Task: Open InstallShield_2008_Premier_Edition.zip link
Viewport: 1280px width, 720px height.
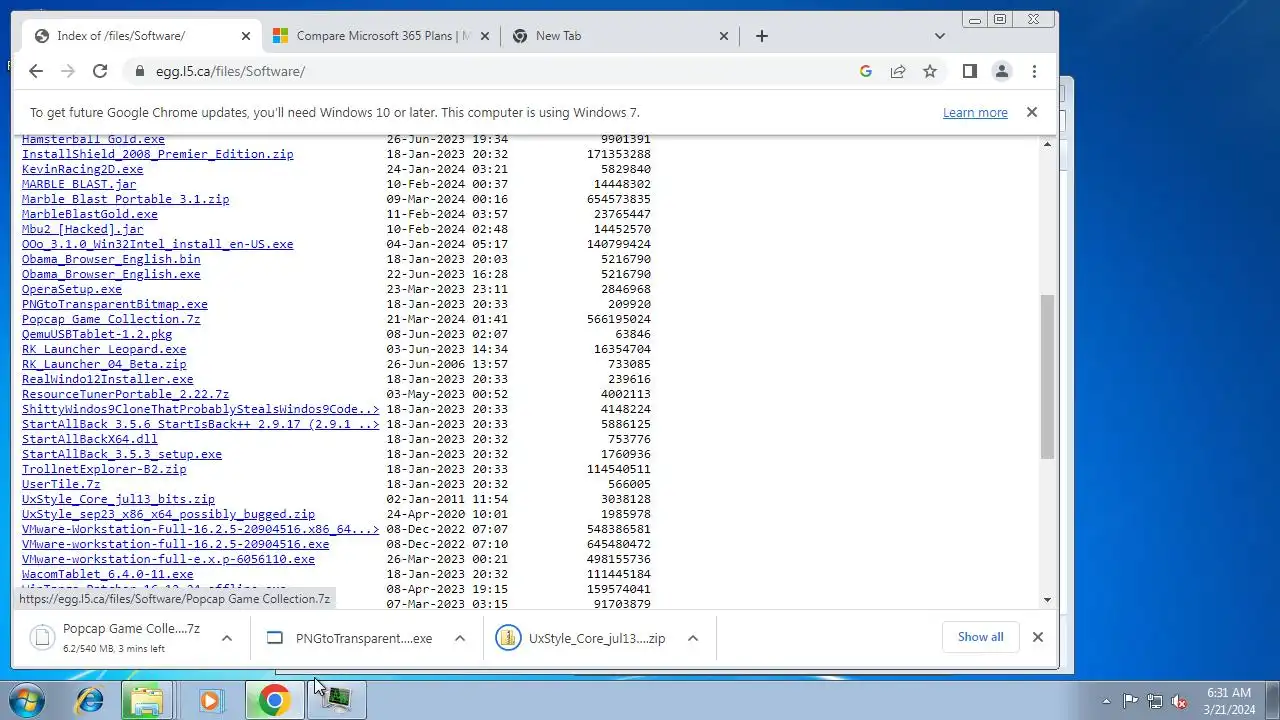Action: tap(158, 154)
